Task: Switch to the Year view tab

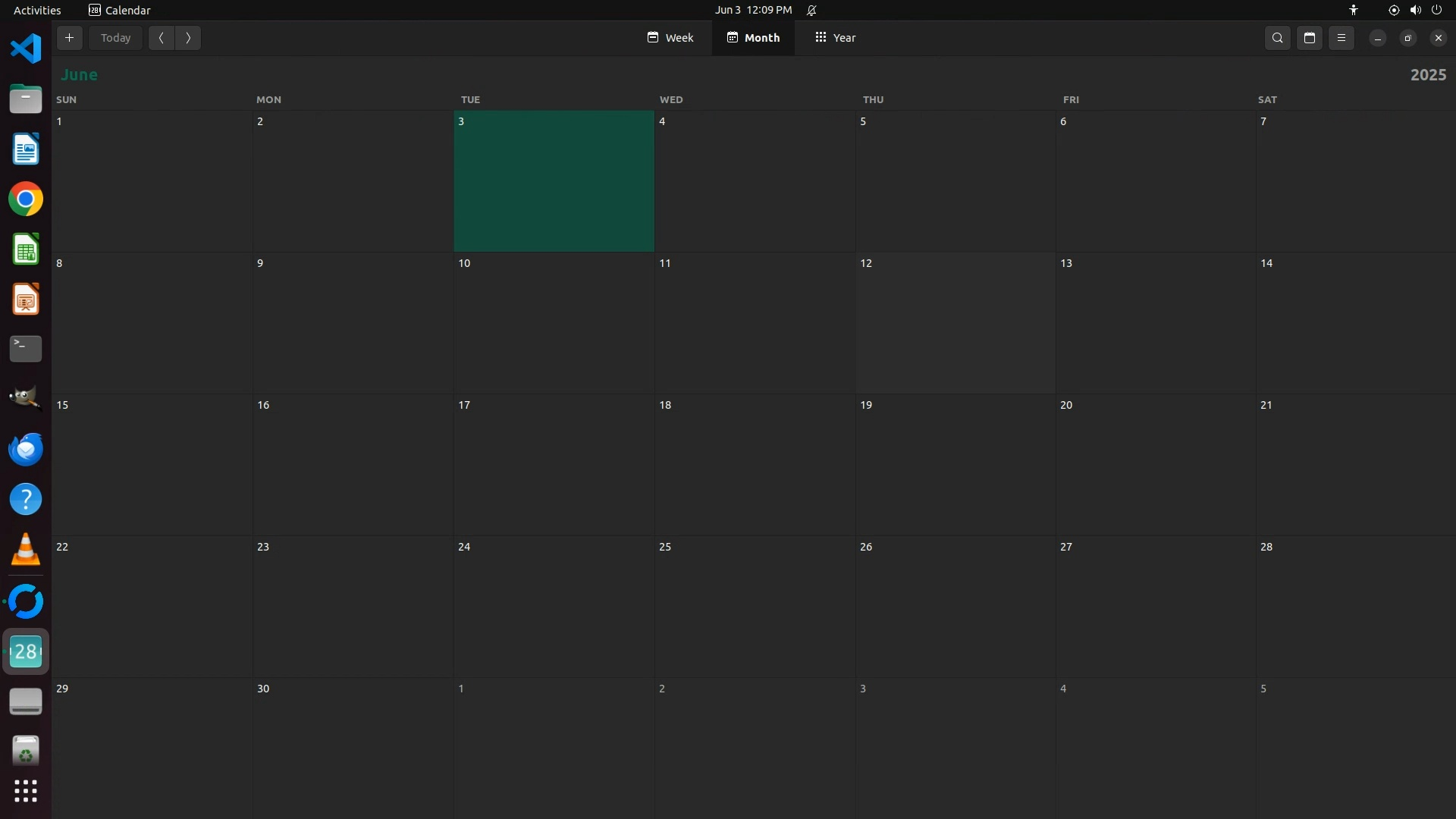Action: tap(835, 38)
